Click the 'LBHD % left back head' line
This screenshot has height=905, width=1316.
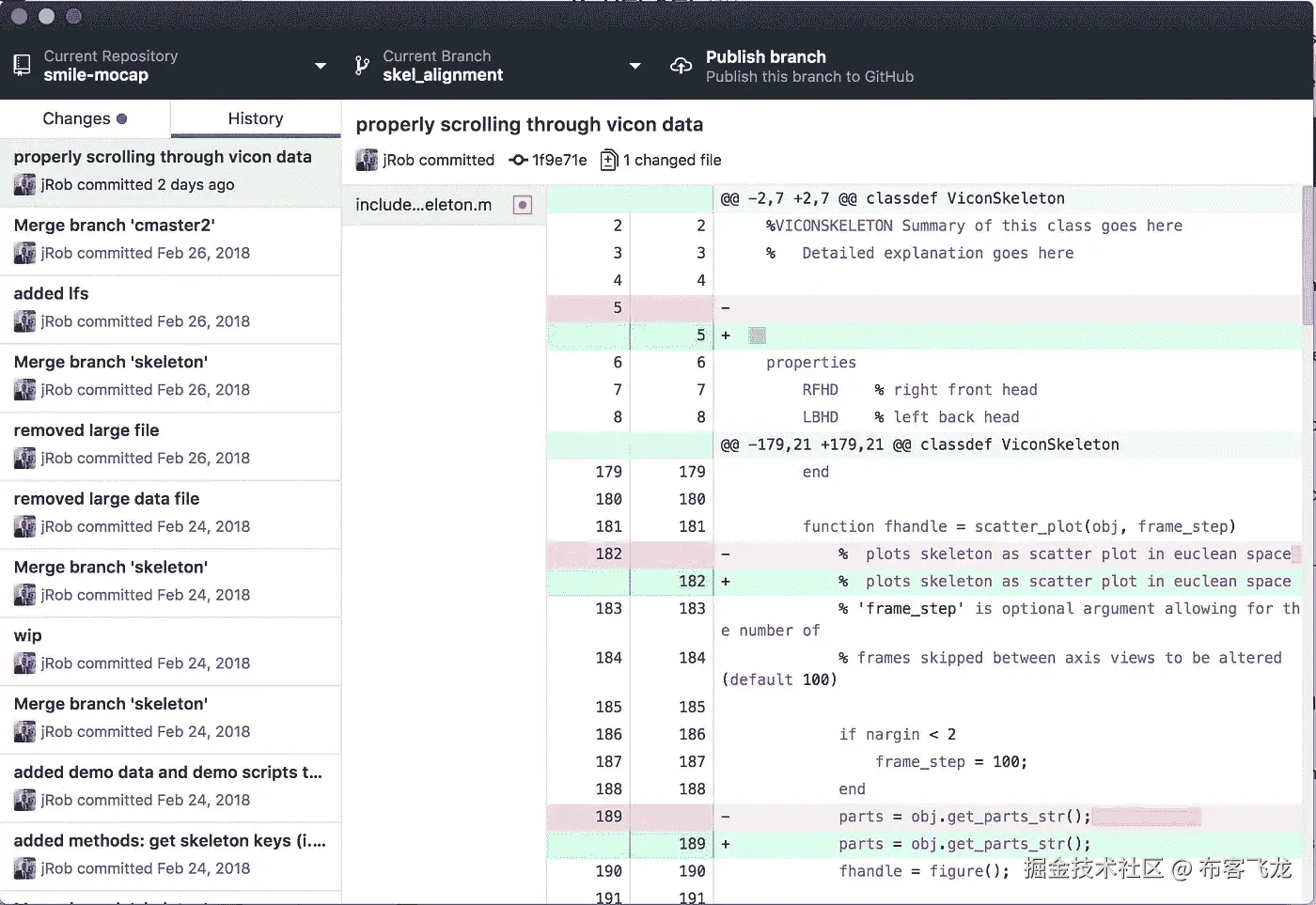coord(924,416)
